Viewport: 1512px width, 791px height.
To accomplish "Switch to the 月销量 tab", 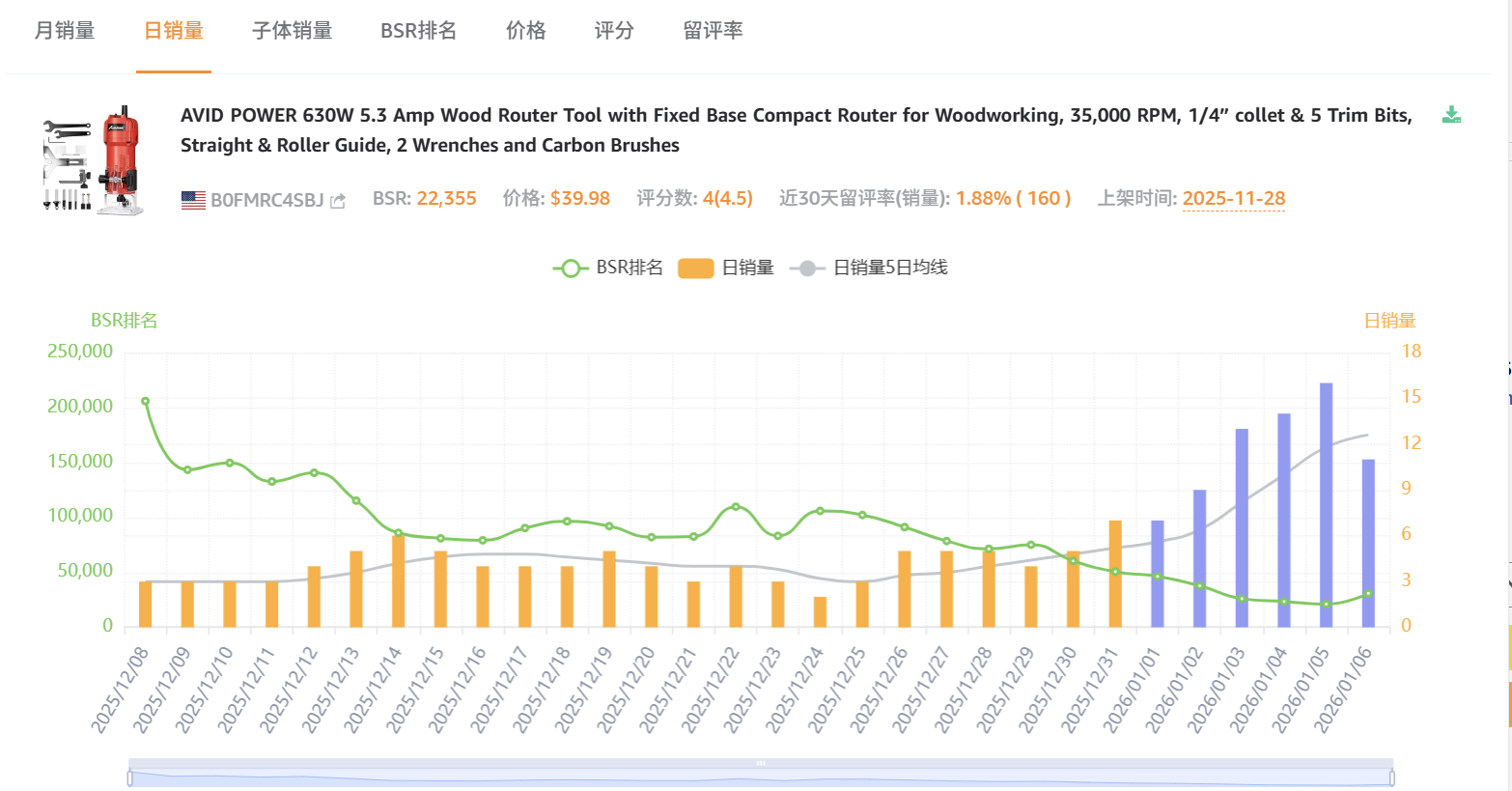I will pos(65,31).
